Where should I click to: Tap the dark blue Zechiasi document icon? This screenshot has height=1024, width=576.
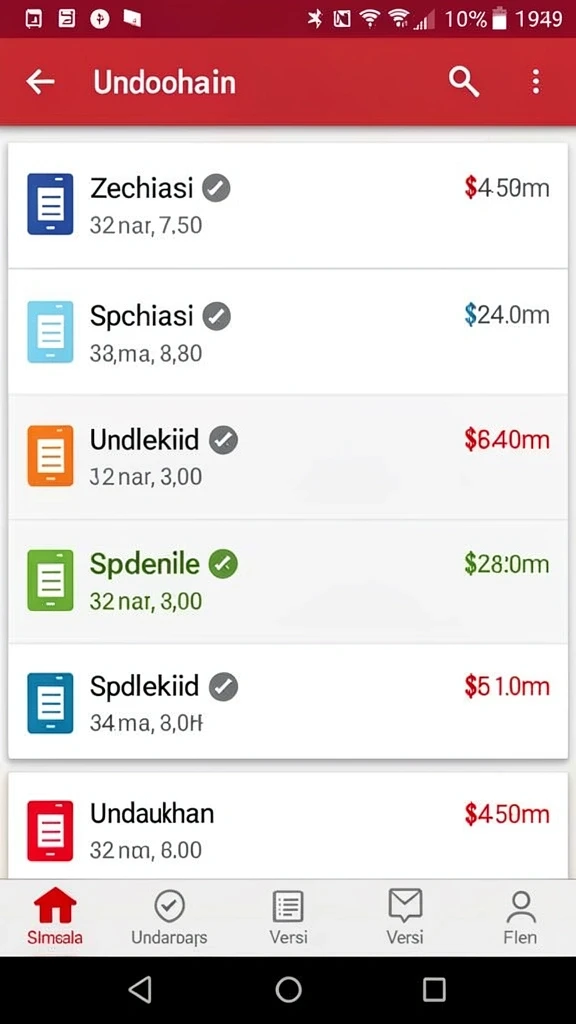(50, 204)
